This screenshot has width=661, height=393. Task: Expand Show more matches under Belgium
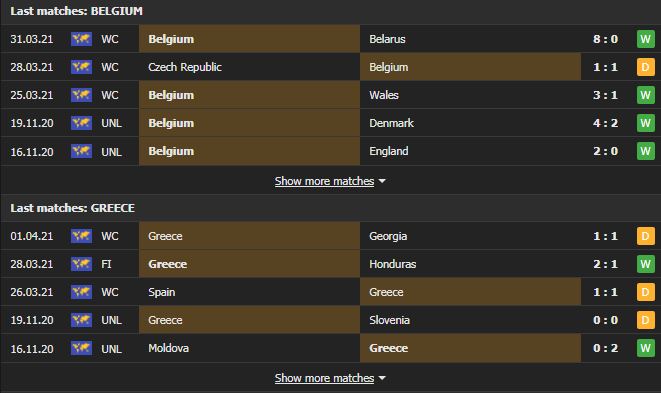click(x=324, y=181)
